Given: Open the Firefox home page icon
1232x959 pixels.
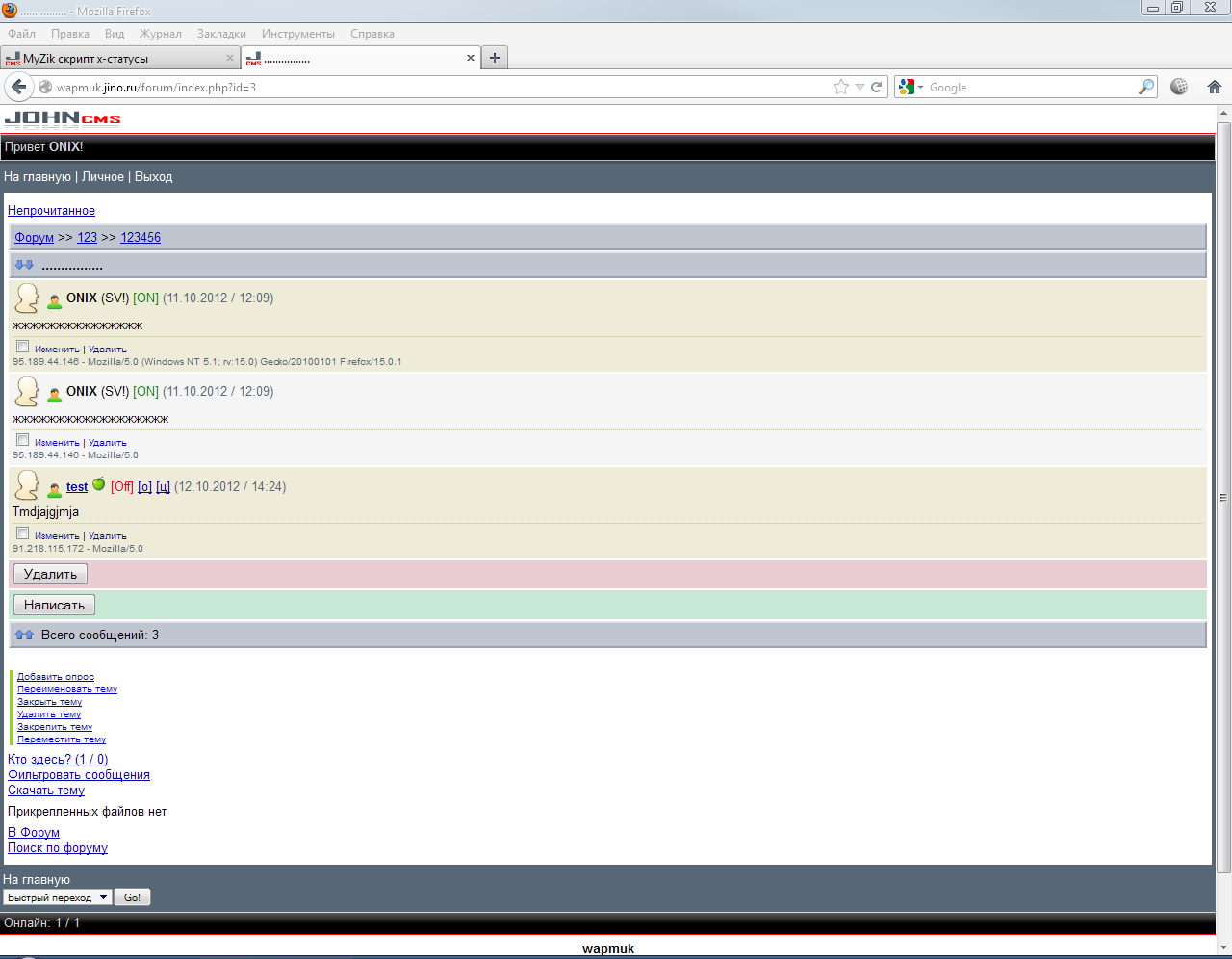Looking at the screenshot, I should [1214, 87].
